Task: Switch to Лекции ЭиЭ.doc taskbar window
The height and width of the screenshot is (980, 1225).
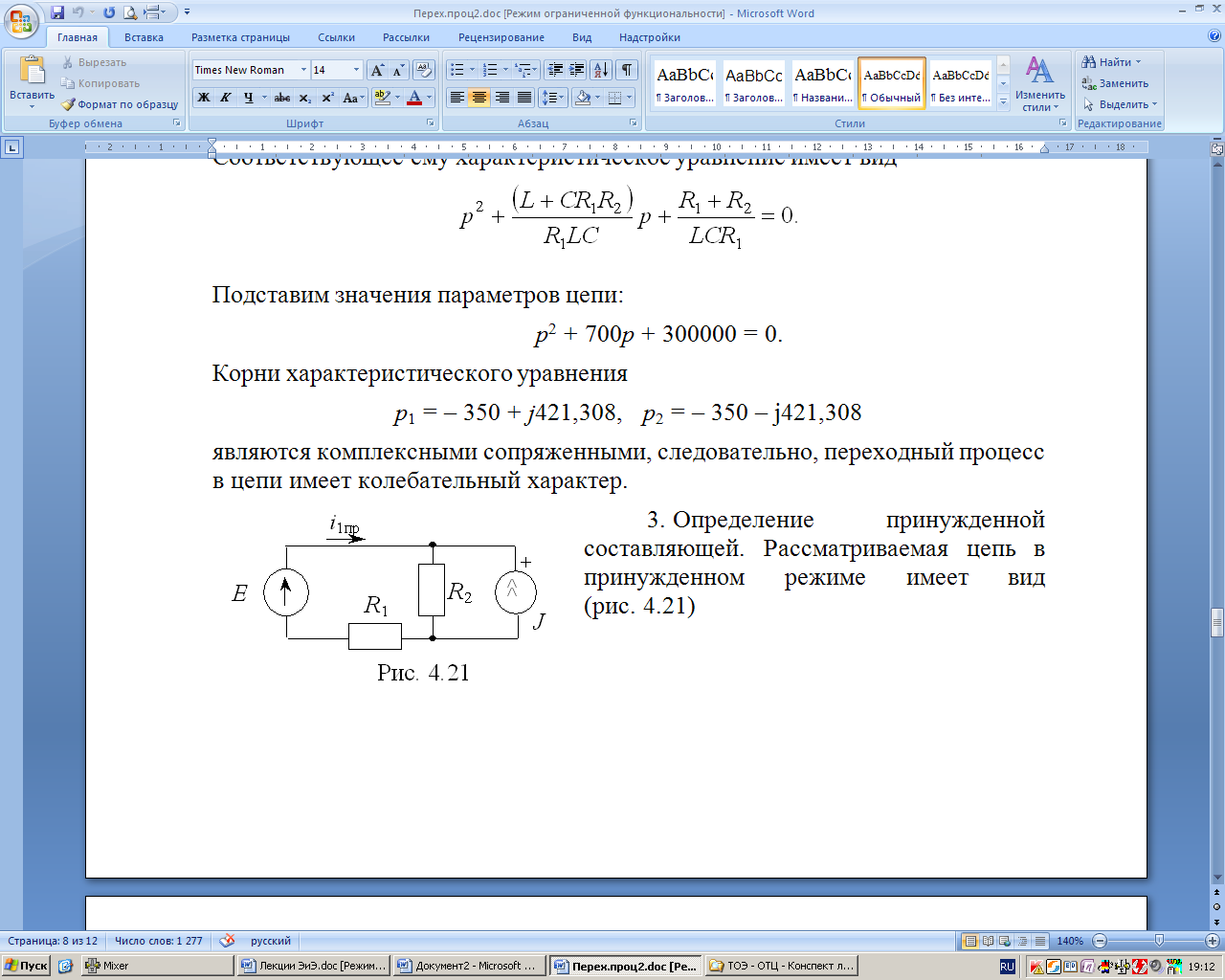Action: (x=315, y=966)
